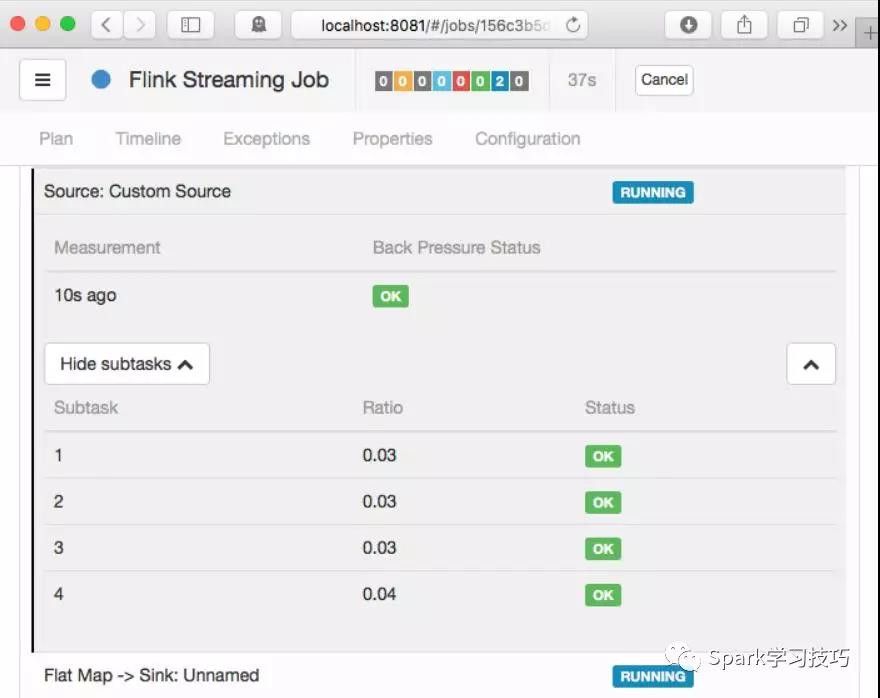Click the orange task-count badge
Screen dimensions: 880x698
tap(402, 81)
